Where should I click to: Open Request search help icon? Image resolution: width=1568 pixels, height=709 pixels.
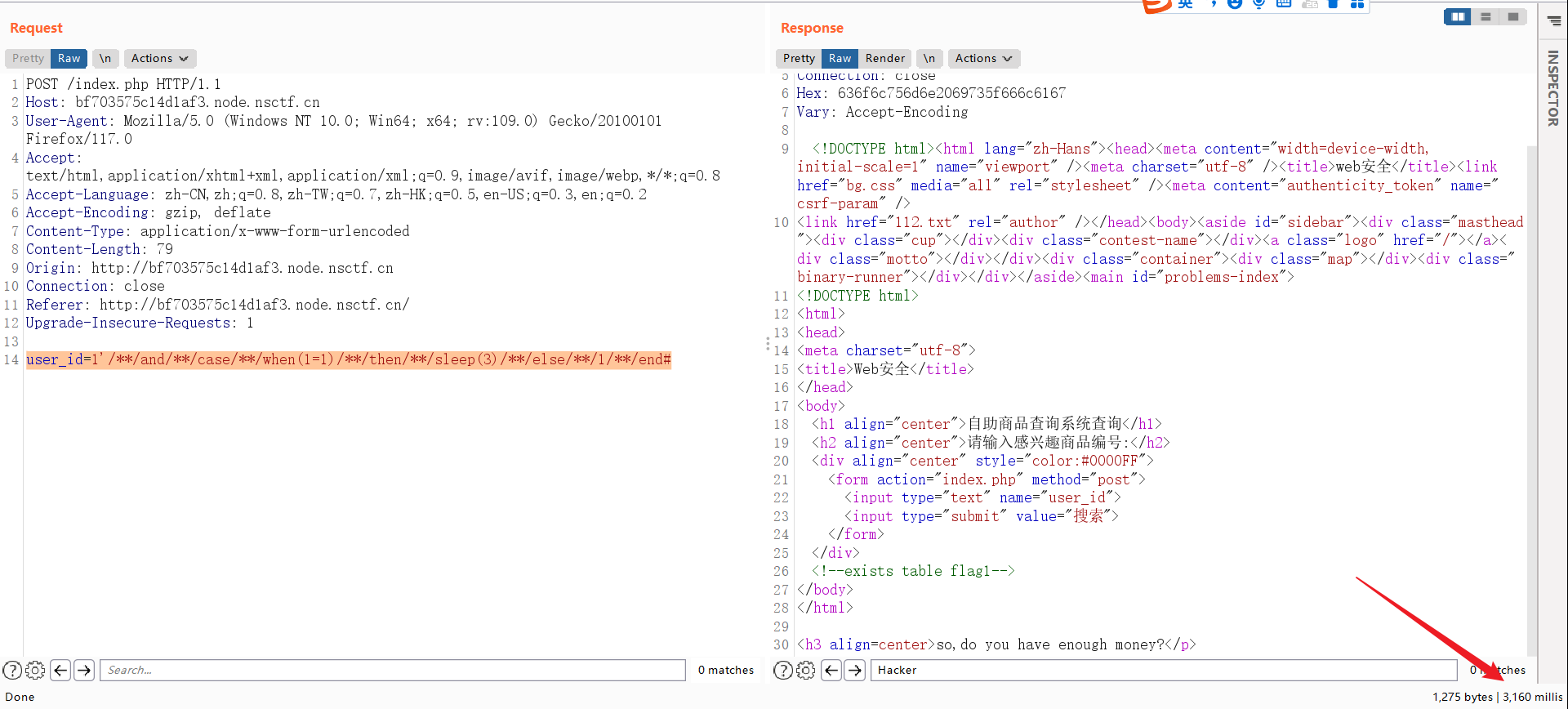pyautogui.click(x=12, y=671)
